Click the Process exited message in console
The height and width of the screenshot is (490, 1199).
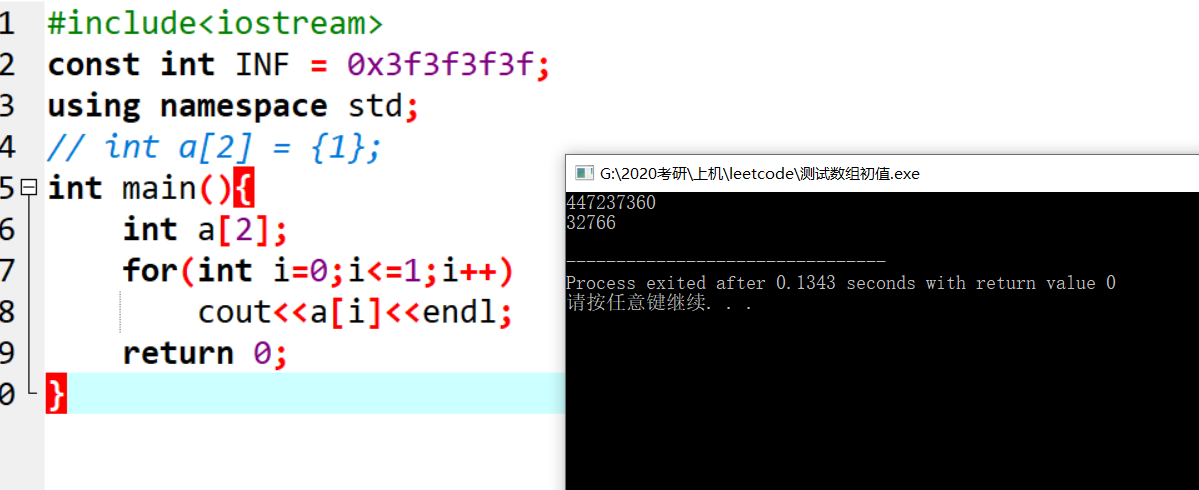[x=841, y=283]
